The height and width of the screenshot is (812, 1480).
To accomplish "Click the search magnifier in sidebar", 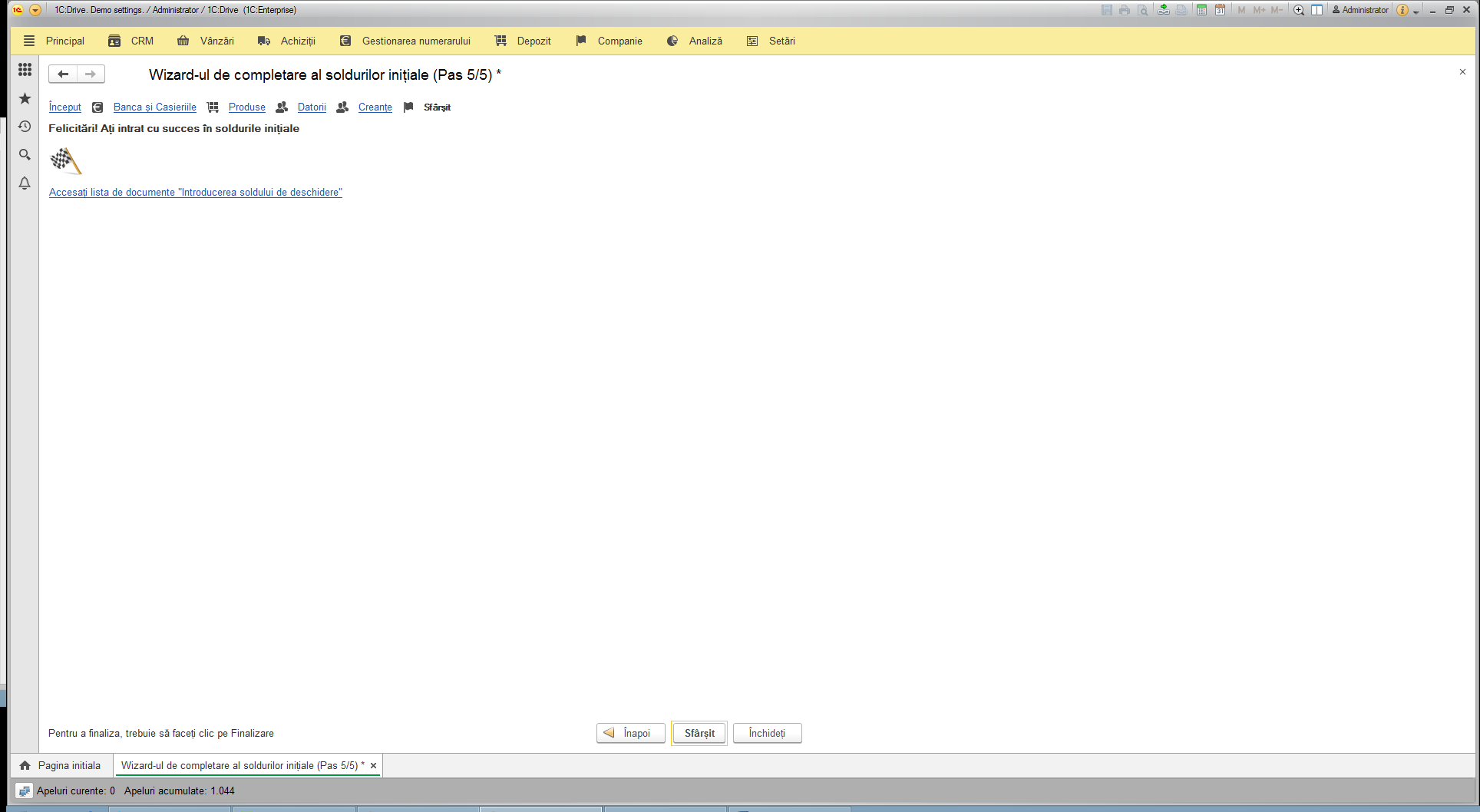I will [x=25, y=155].
